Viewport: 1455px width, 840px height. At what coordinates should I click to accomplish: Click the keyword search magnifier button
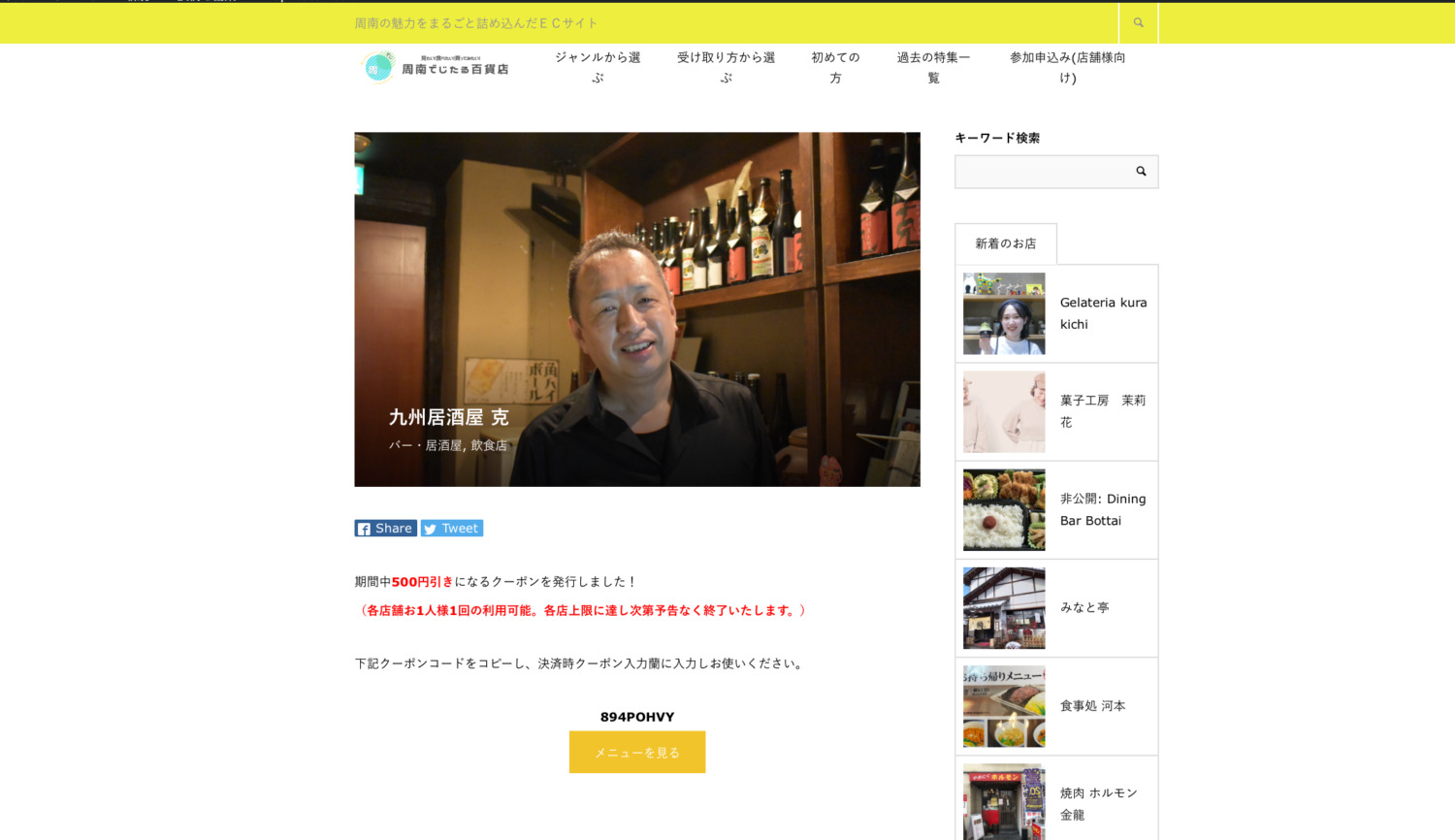click(1141, 172)
